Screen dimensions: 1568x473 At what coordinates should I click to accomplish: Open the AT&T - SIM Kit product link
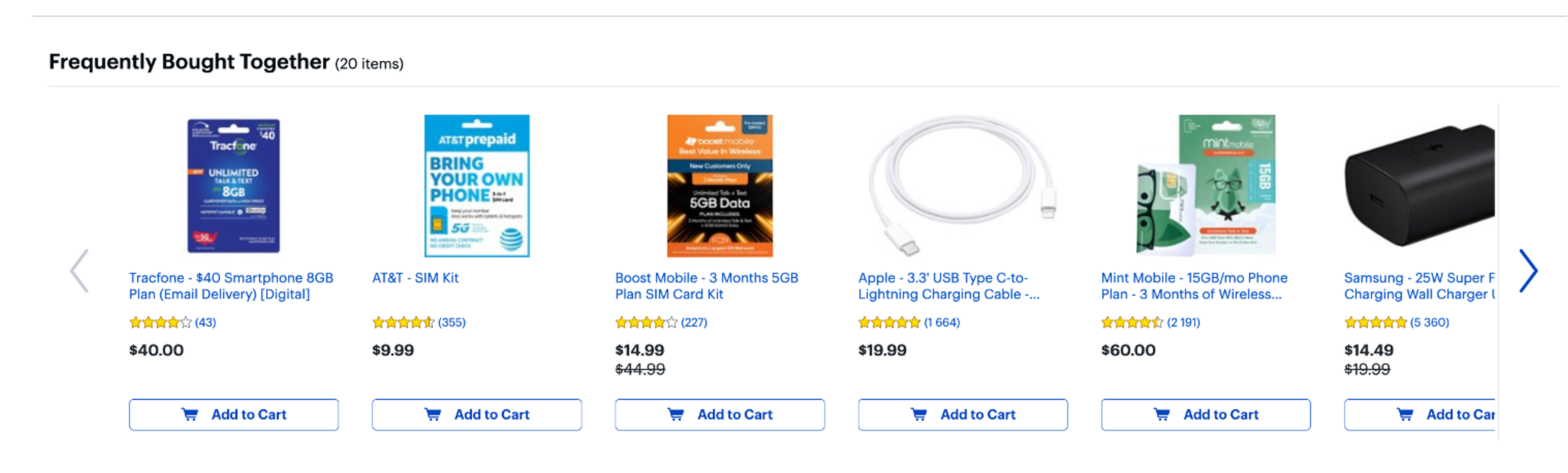416,278
